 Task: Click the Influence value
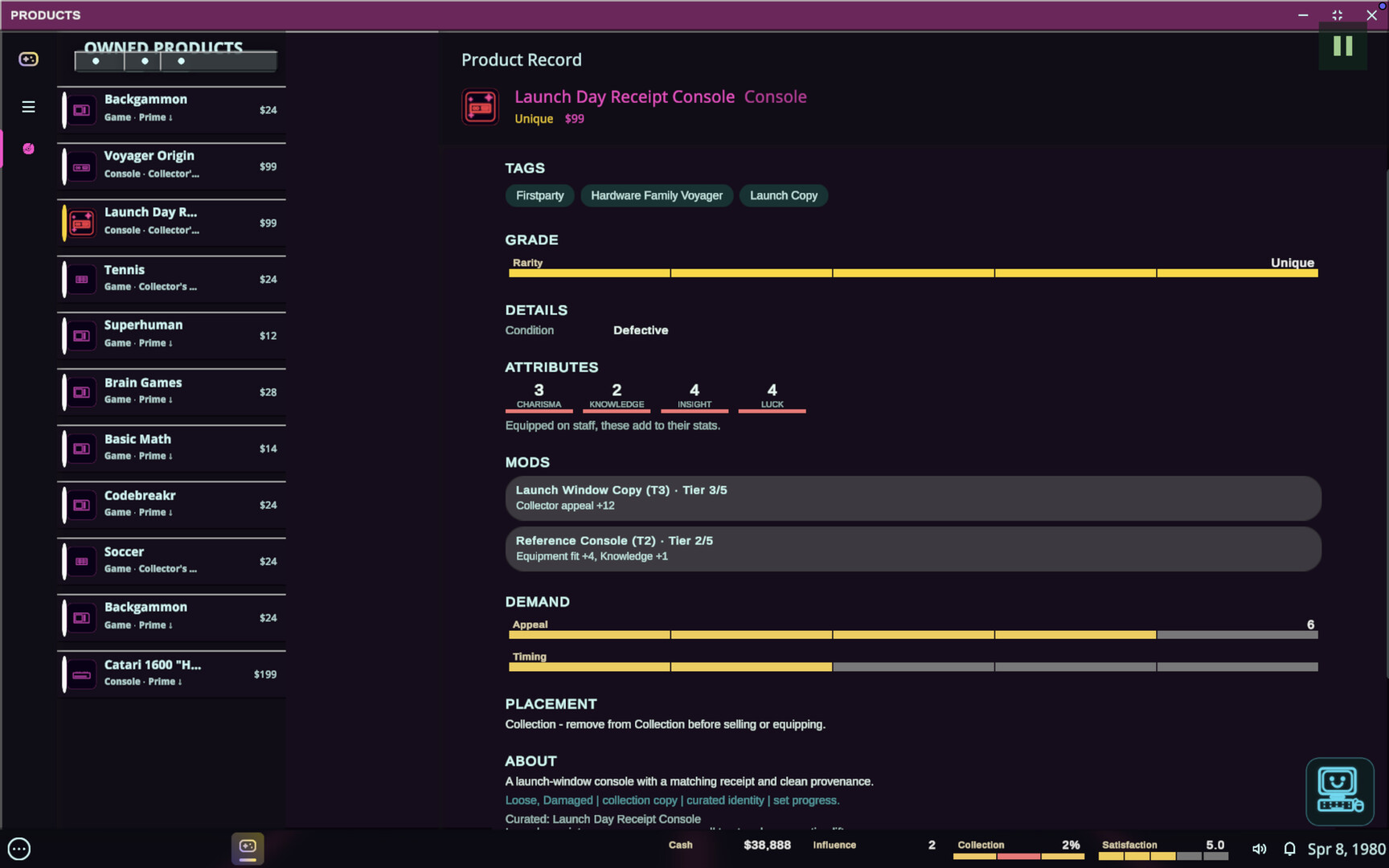932,845
